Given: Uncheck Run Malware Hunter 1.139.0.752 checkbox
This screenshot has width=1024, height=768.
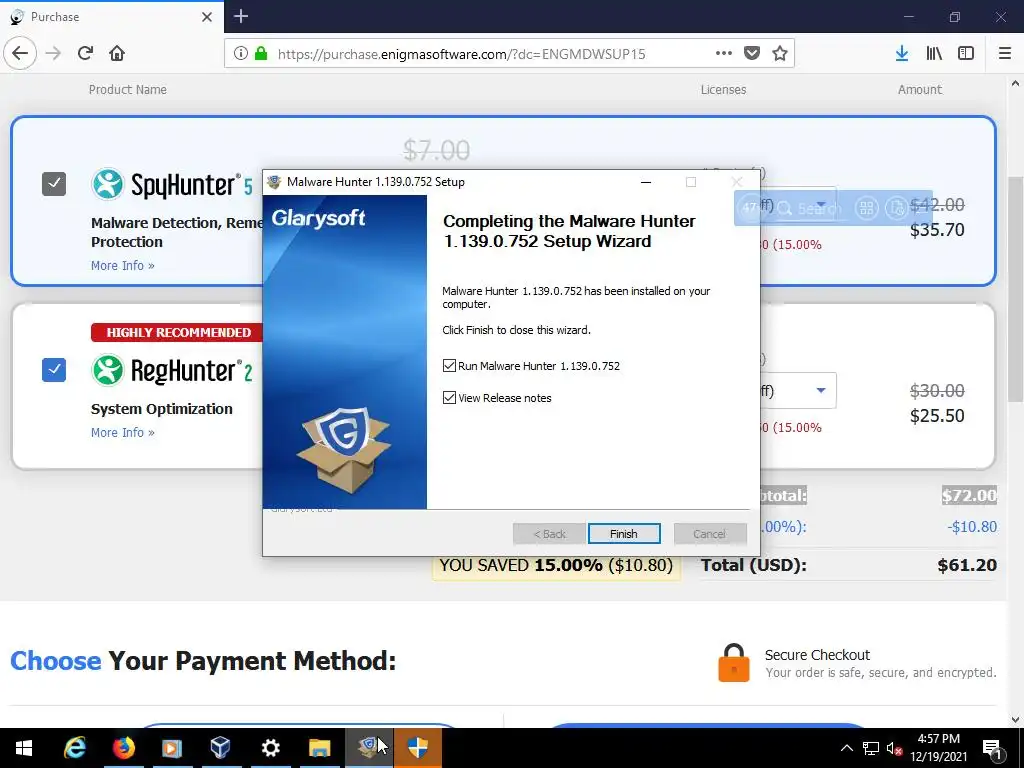Looking at the screenshot, I should tap(449, 366).
